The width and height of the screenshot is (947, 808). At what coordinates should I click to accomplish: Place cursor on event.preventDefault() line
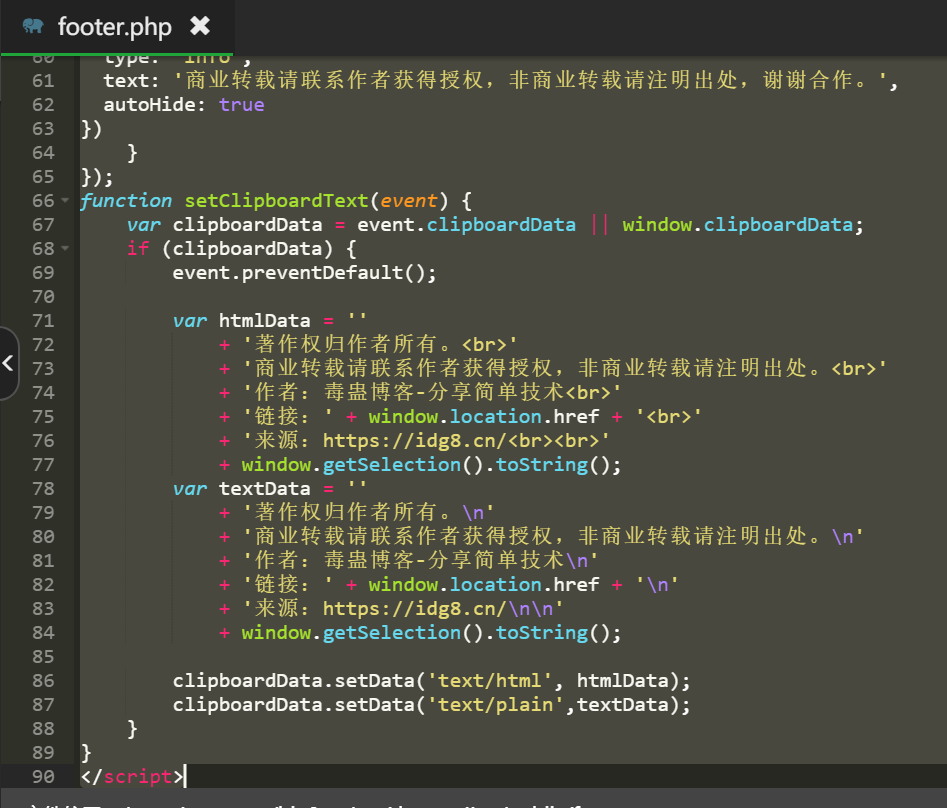pos(304,273)
